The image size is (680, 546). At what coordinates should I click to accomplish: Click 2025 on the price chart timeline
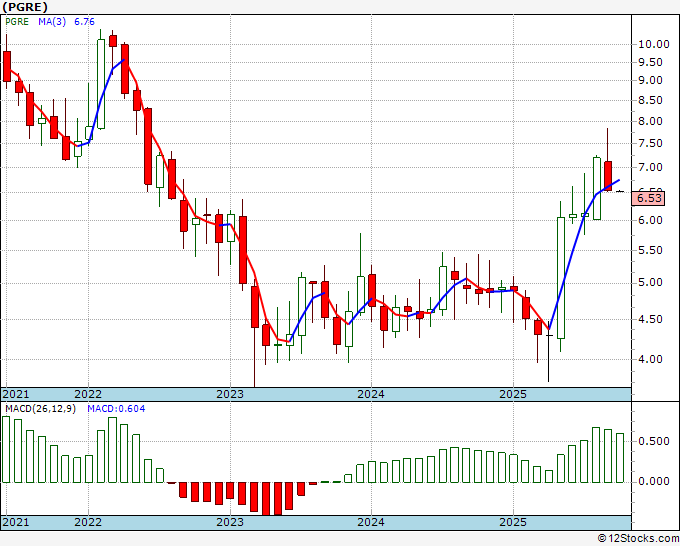(513, 394)
